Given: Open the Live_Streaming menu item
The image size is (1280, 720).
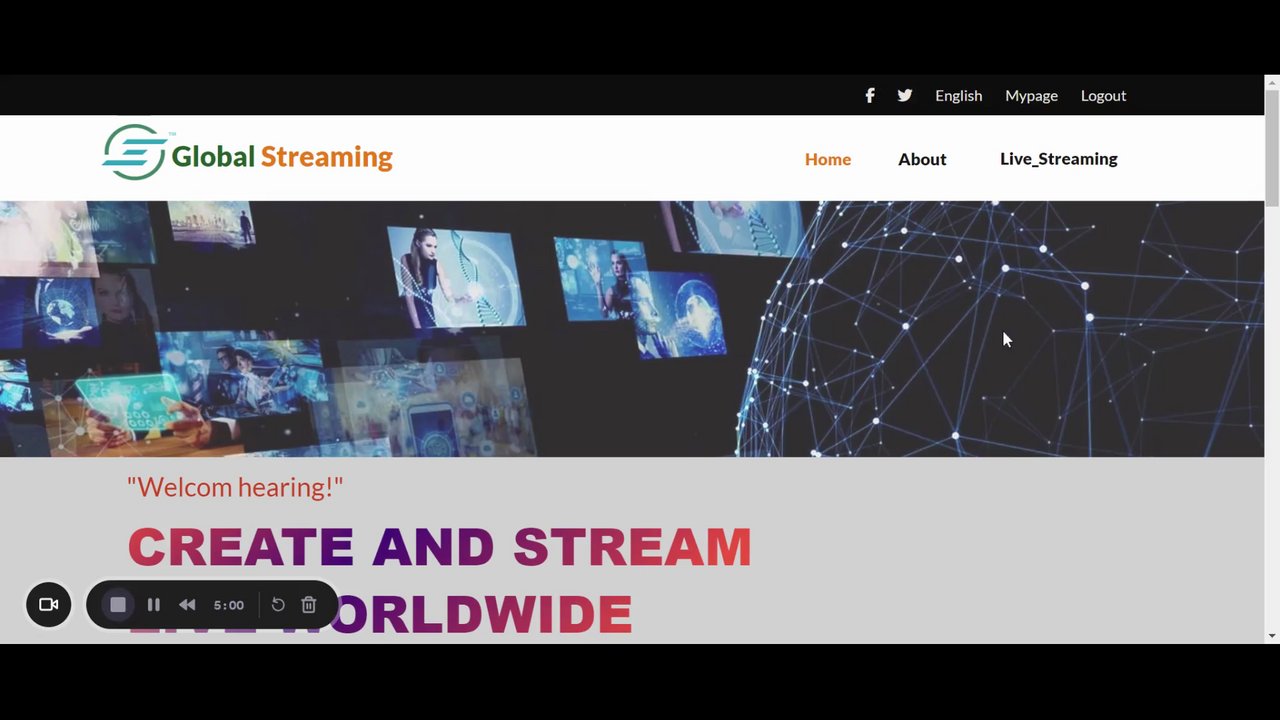Looking at the screenshot, I should (x=1058, y=159).
